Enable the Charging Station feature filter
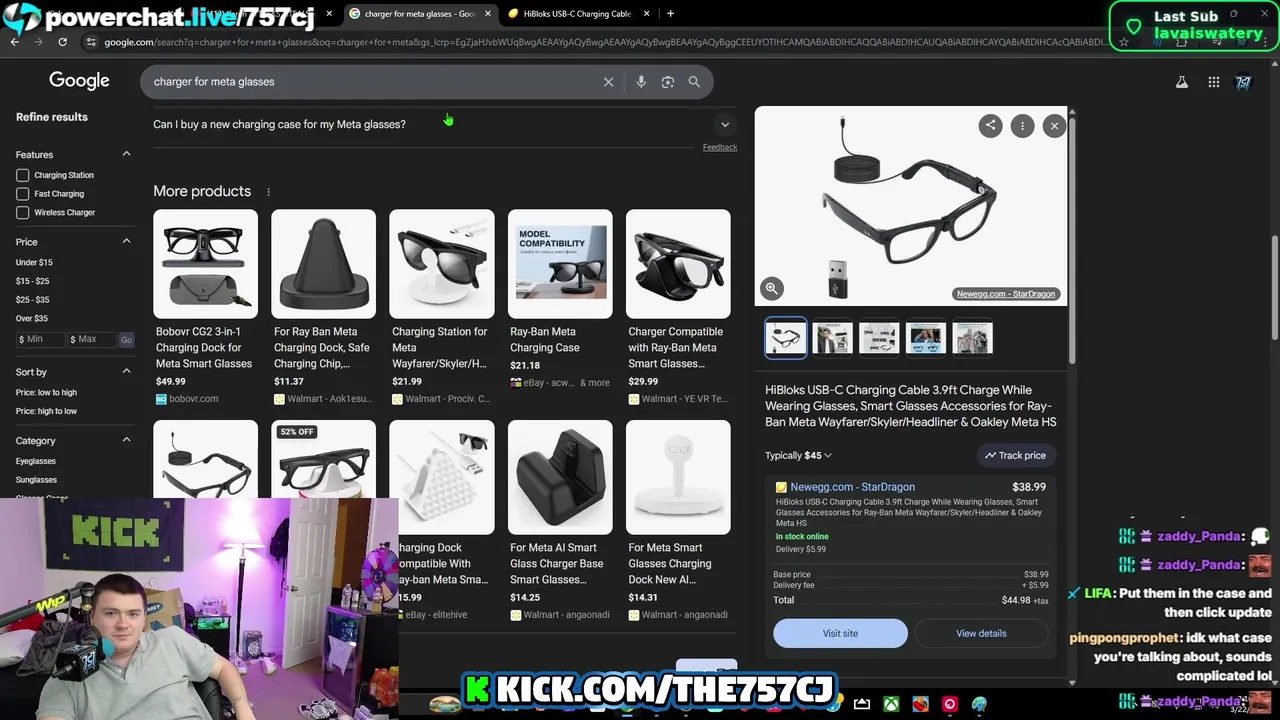The width and height of the screenshot is (1280, 720). point(22,175)
